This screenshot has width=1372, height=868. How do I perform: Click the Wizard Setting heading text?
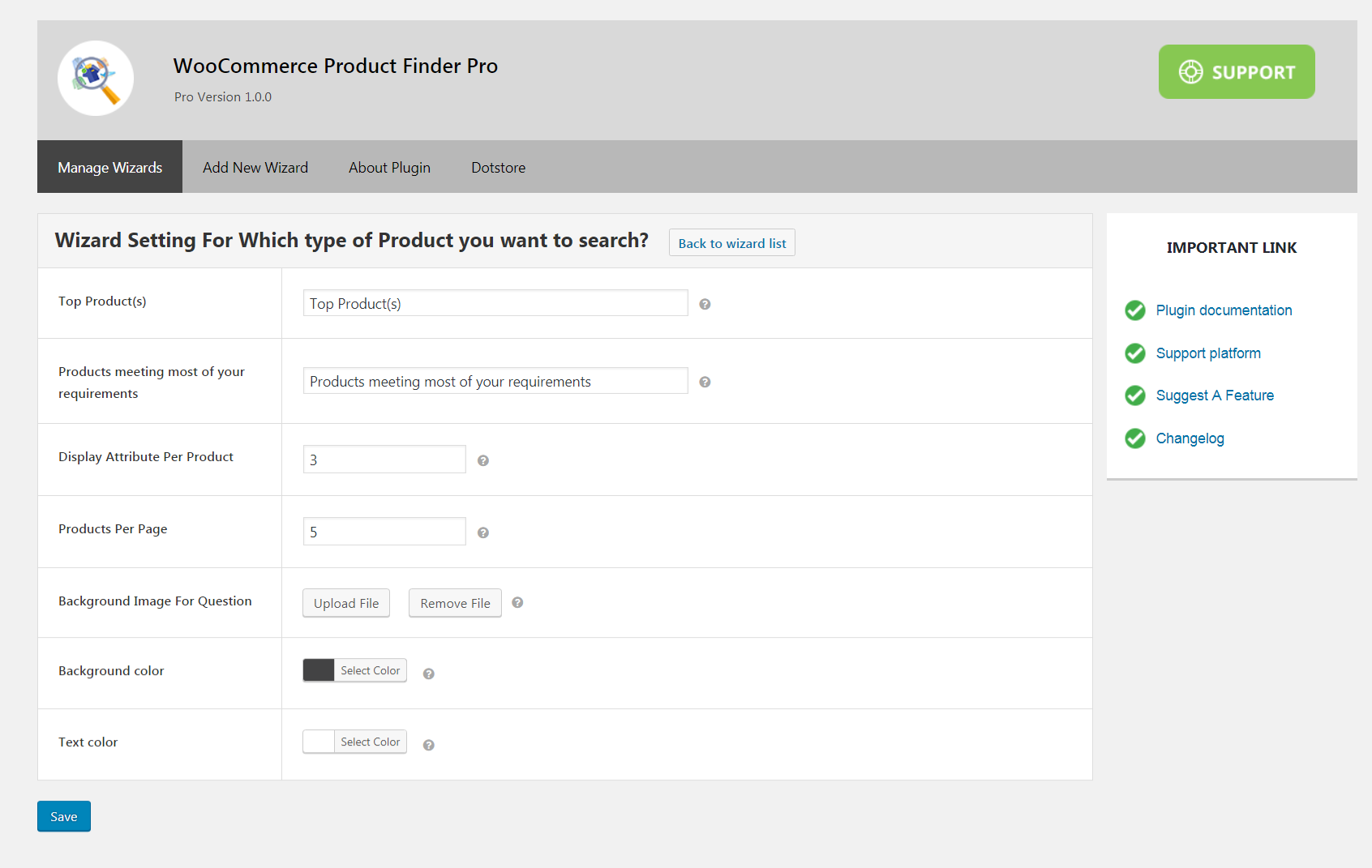(352, 241)
